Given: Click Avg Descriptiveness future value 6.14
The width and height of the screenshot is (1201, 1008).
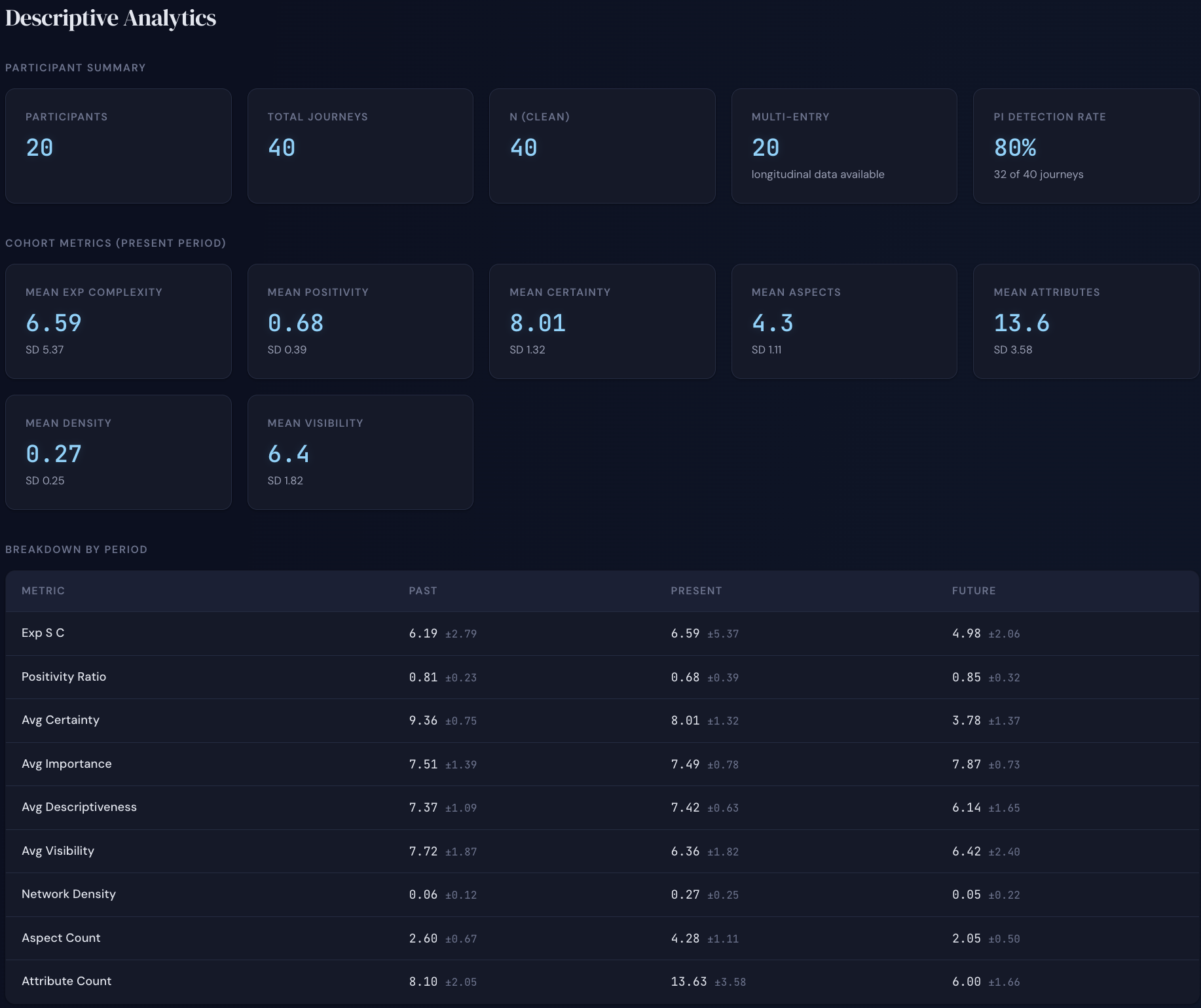Looking at the screenshot, I should [x=967, y=808].
